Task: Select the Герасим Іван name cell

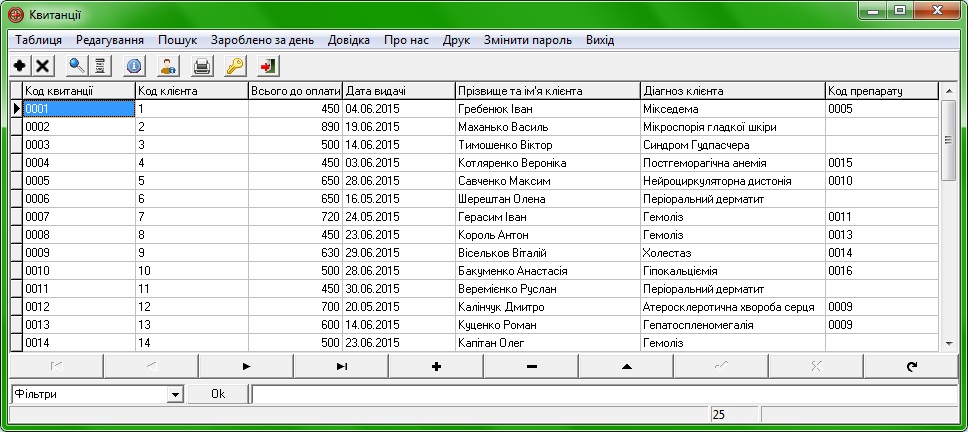Action: point(548,217)
